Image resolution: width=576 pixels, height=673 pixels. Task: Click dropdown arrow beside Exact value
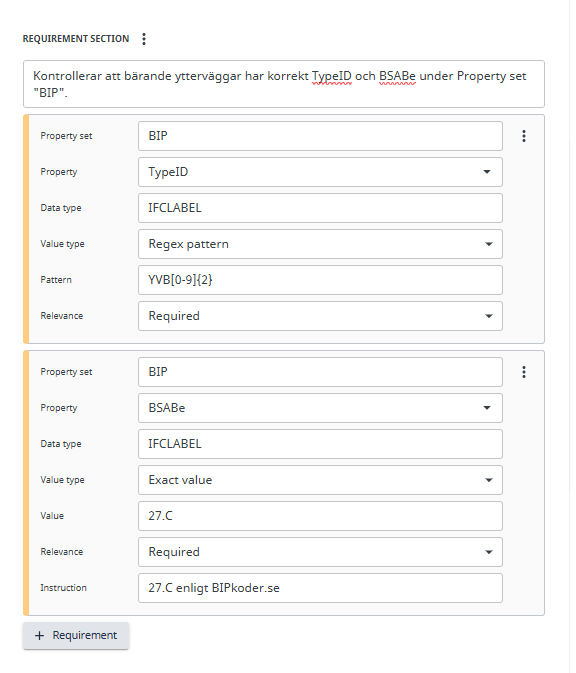[488, 480]
